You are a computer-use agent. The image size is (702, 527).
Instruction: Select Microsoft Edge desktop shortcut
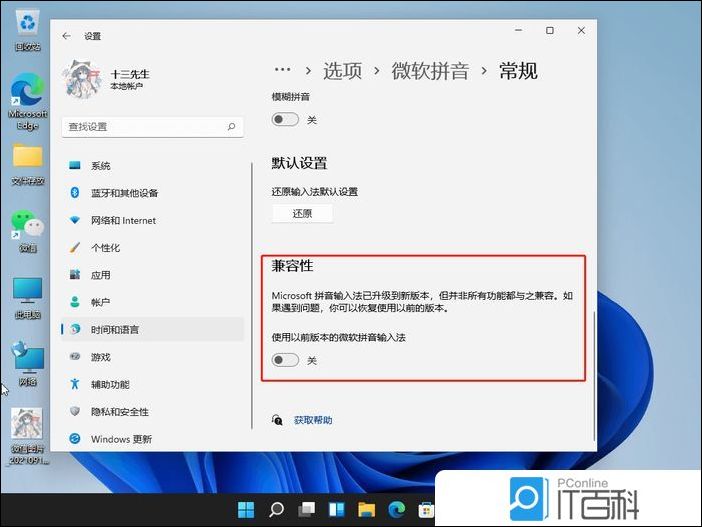point(28,101)
